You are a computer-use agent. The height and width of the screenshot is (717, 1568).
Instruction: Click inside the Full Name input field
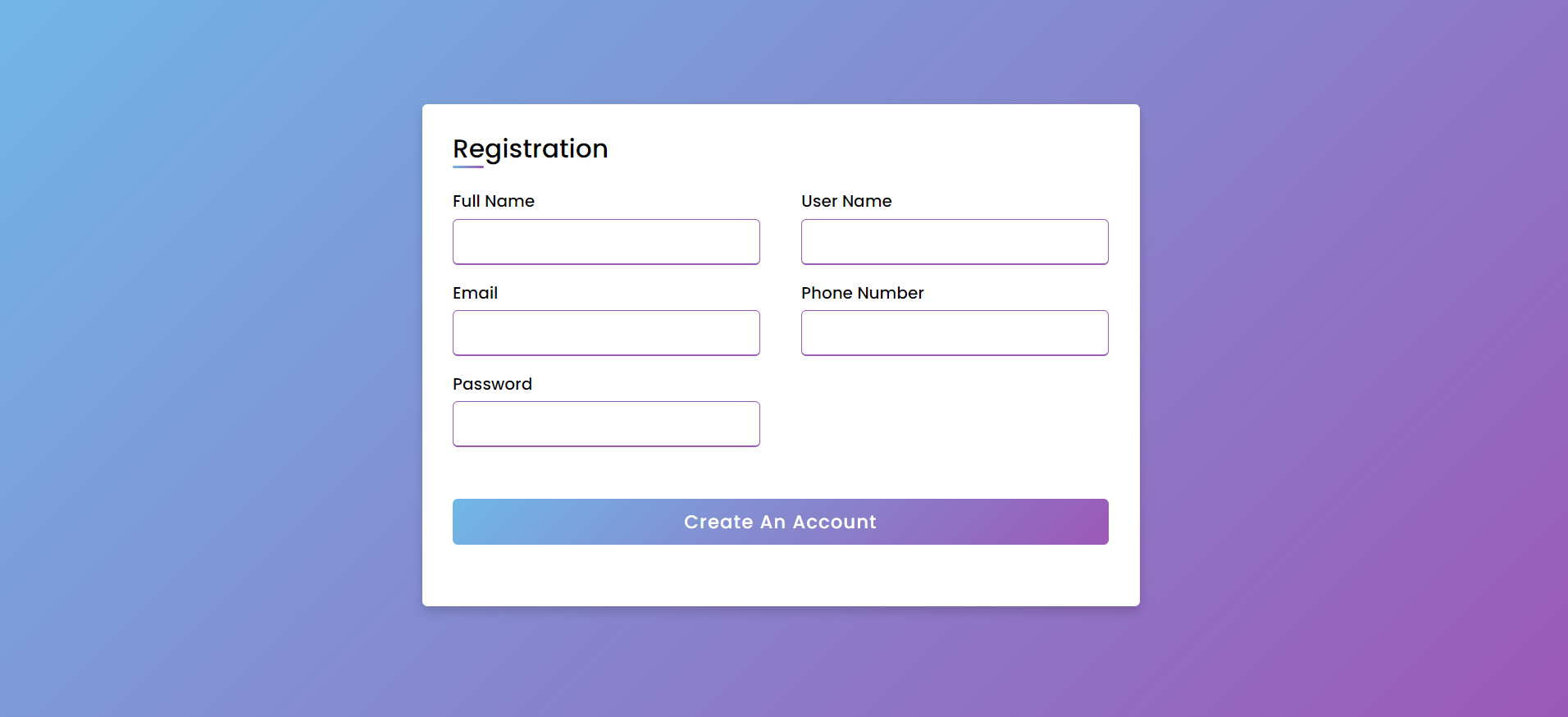605,241
